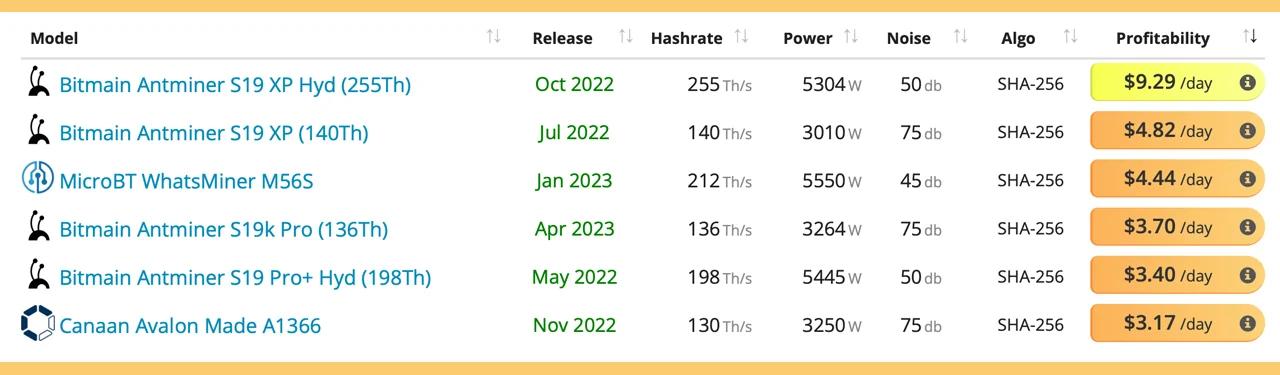The height and width of the screenshot is (375, 1280).
Task: Open info icon on $3.70 /day profitability
Action: [1247, 227]
